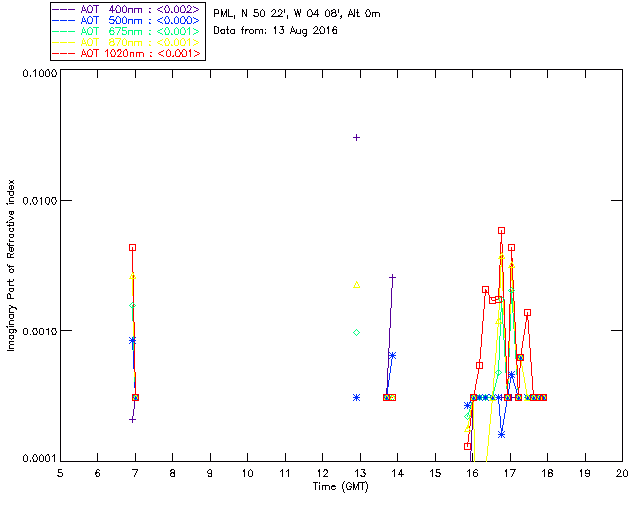Click the "Data from: 13 Aug 2016" text
640x512 pixels.
pyautogui.click(x=276, y=31)
